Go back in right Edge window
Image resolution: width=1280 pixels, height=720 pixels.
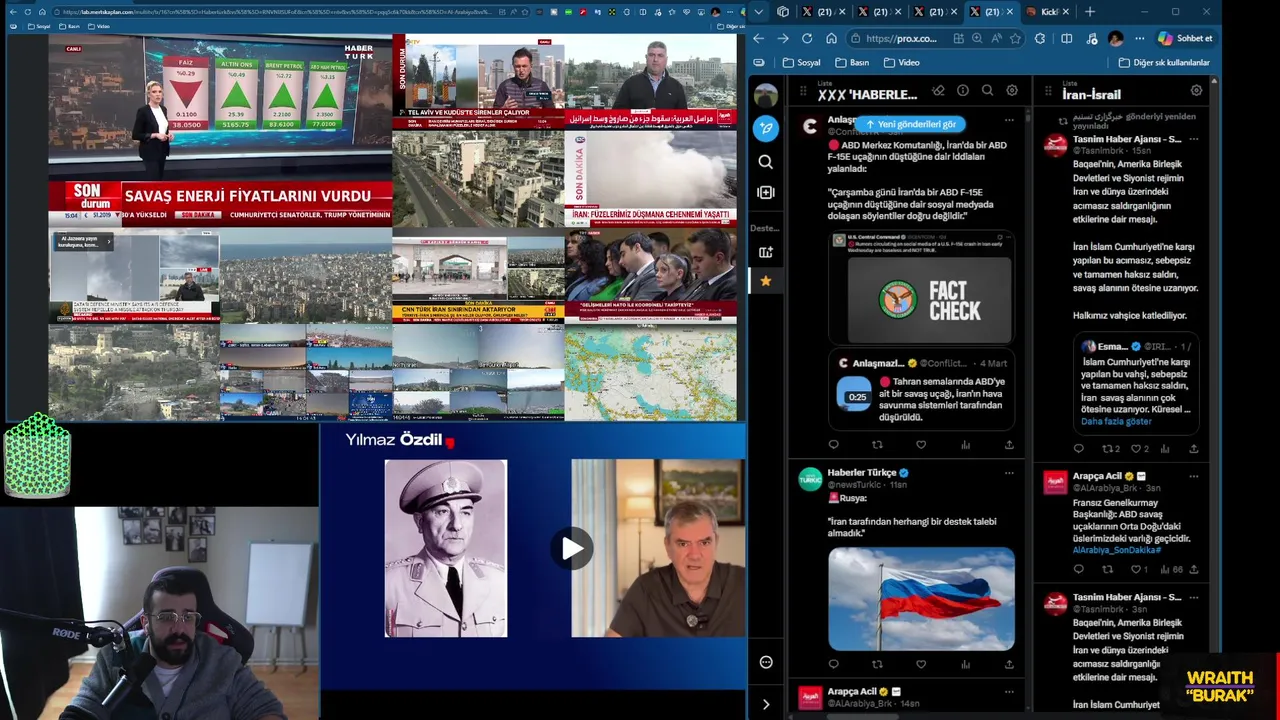(759, 38)
